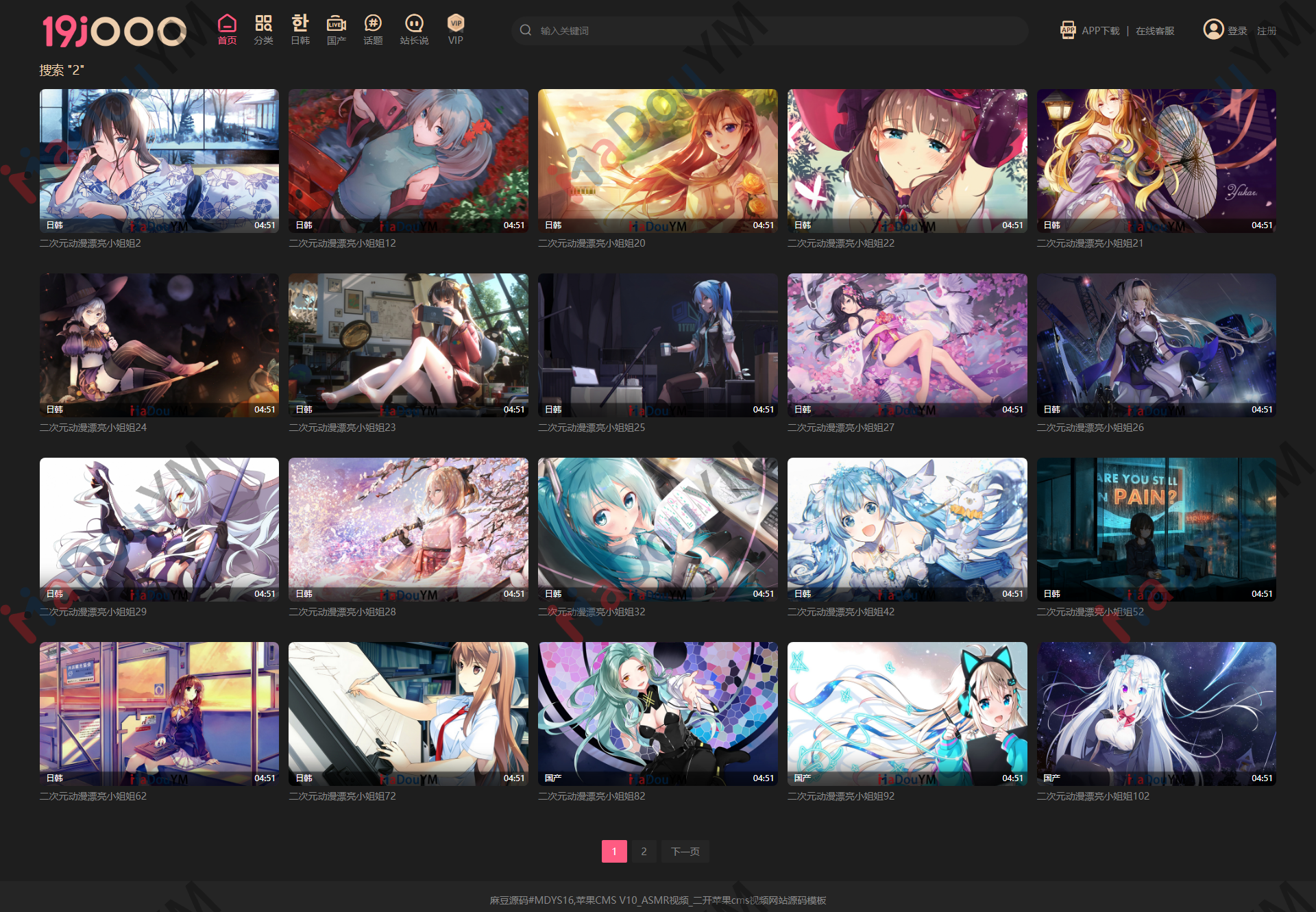1316x912 pixels.
Task: Click title text 二次元动漫漂亮小姐姐102
Action: coord(1093,796)
